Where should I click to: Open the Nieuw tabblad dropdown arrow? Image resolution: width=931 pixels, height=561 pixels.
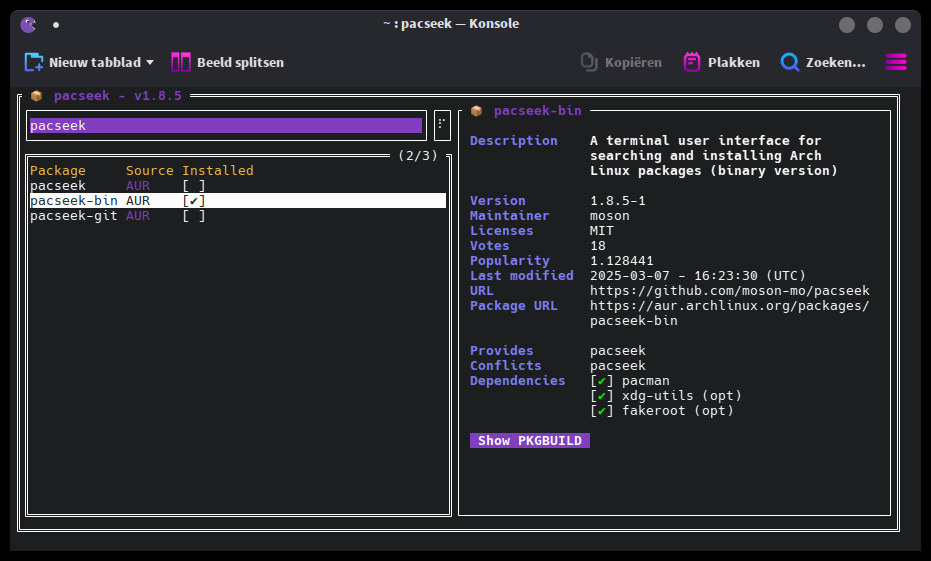(150, 62)
